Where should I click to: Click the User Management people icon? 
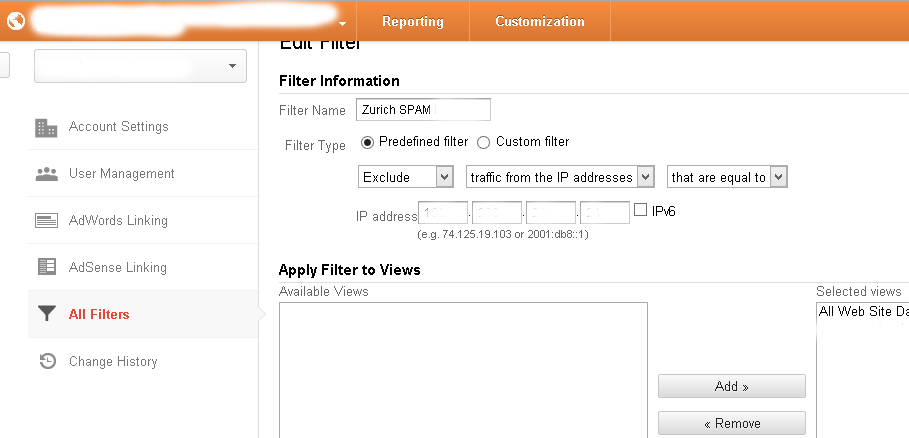pyautogui.click(x=46, y=174)
